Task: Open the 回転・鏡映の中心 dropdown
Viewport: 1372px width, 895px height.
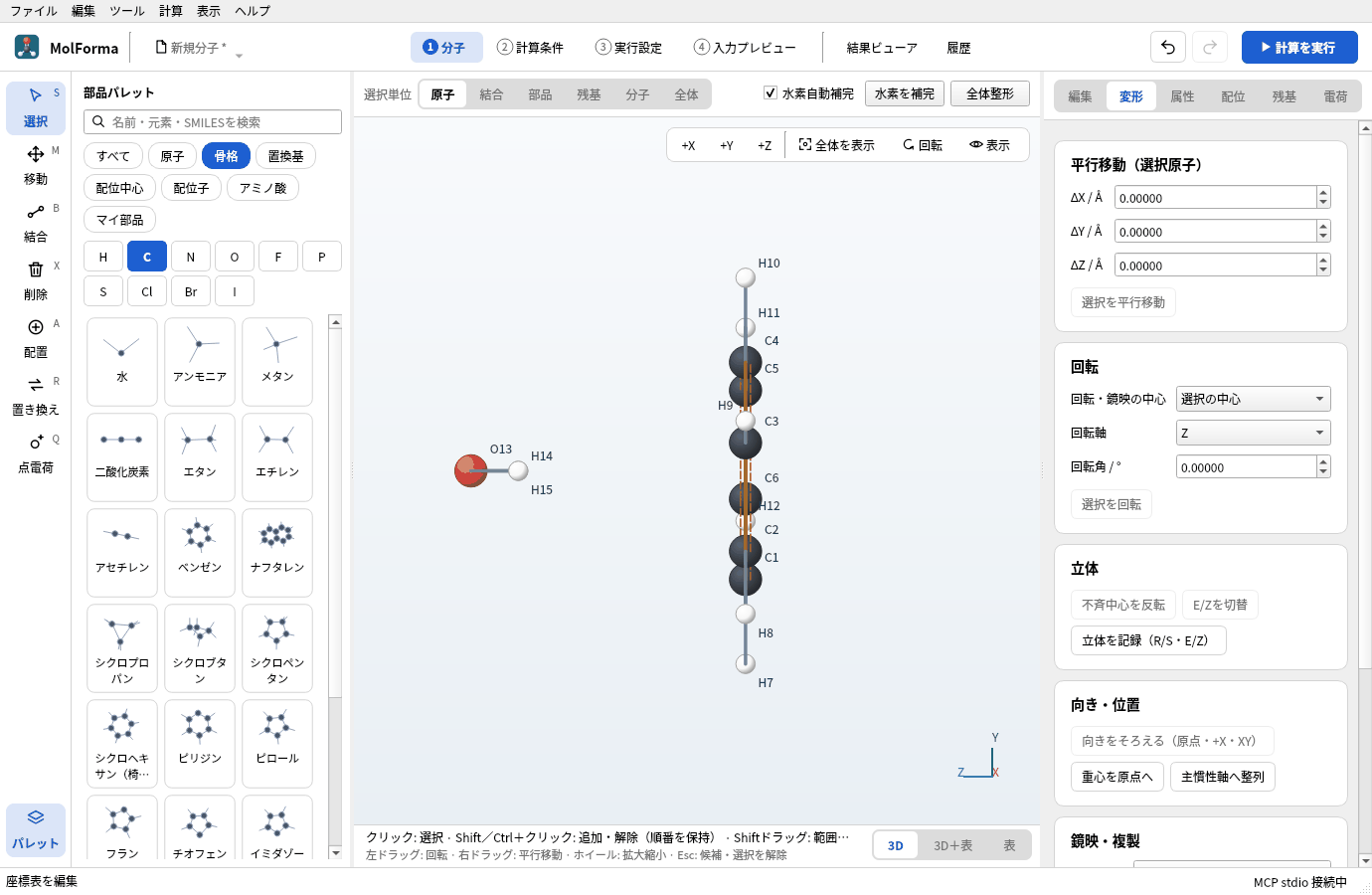Action: (x=1253, y=399)
